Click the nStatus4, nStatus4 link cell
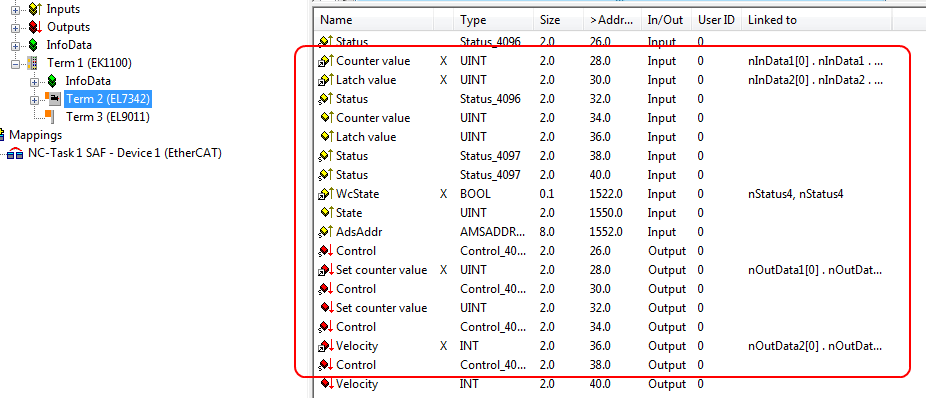The width and height of the screenshot is (926, 398). (x=795, y=194)
